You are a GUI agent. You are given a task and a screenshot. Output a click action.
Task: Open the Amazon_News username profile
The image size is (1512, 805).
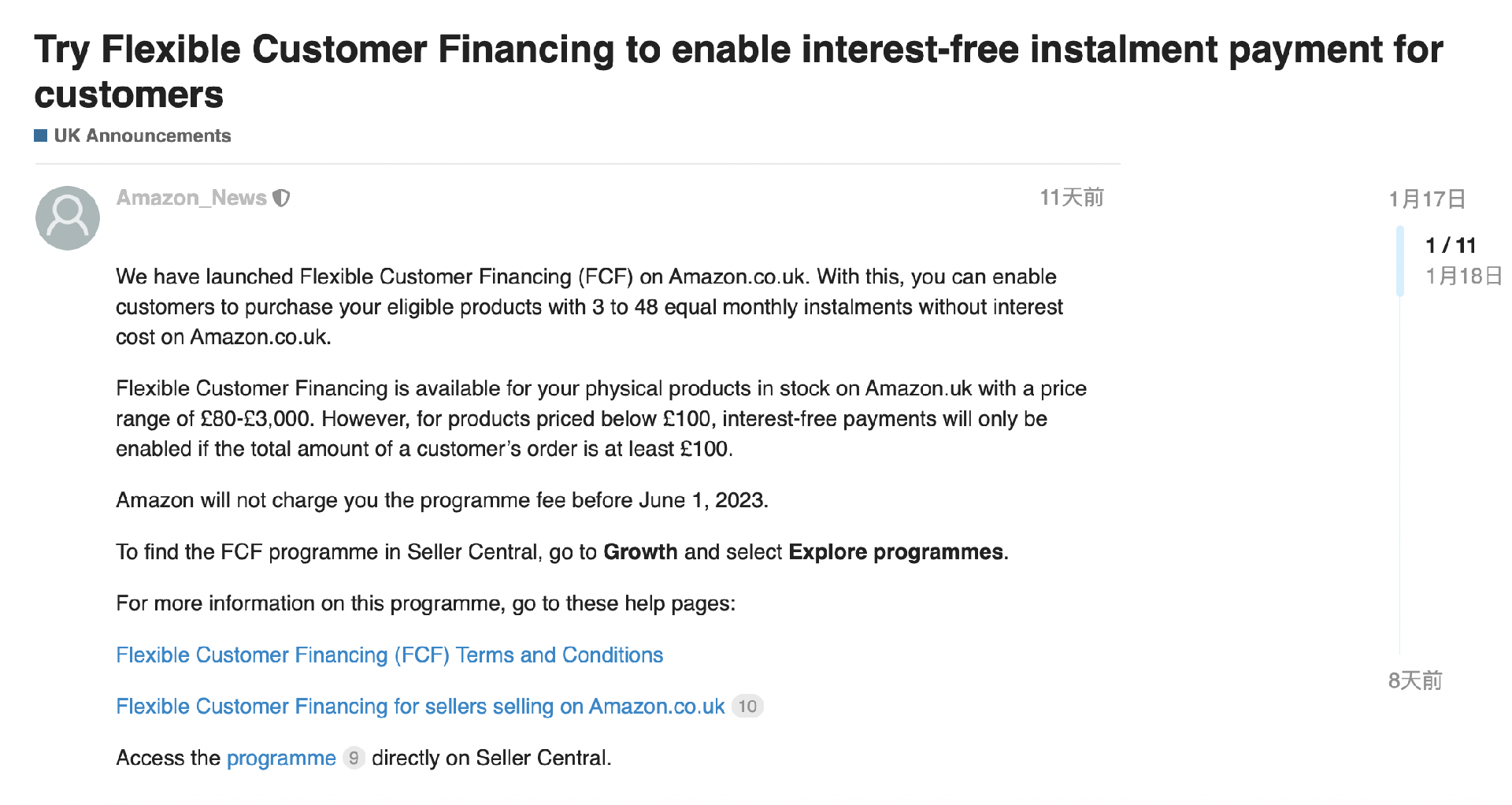pyautogui.click(x=191, y=198)
